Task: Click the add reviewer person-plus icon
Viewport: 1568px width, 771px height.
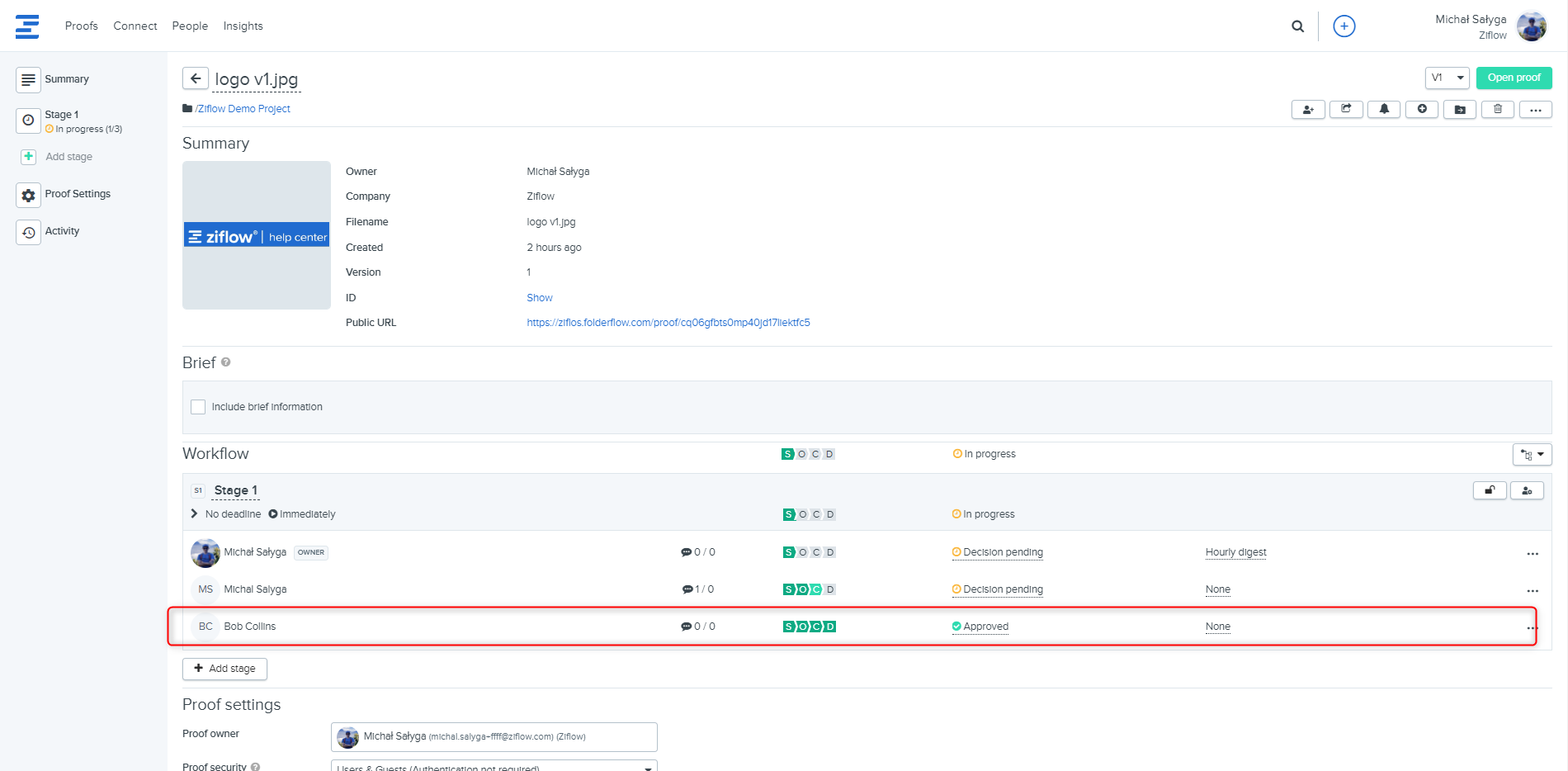Action: [x=1308, y=109]
